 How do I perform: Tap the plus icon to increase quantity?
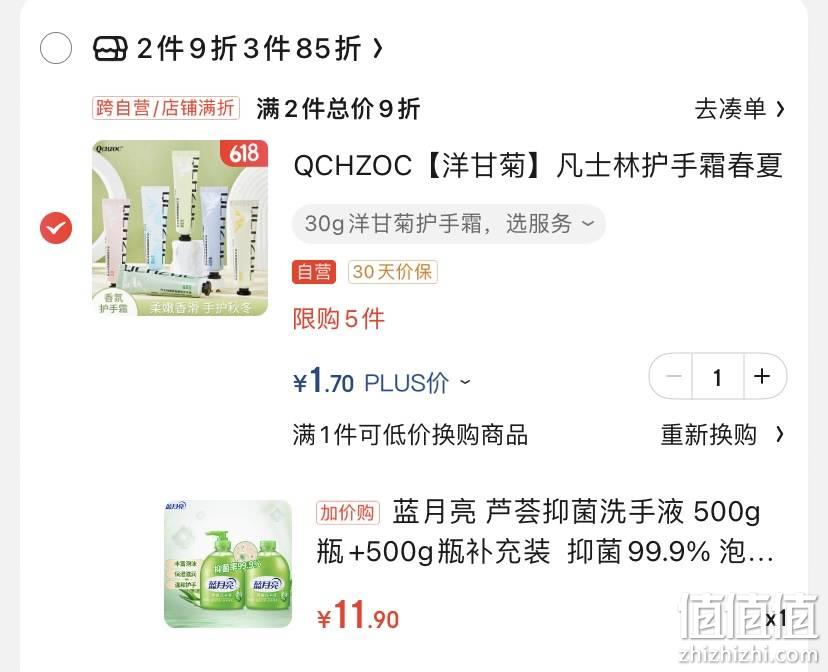pyautogui.click(x=761, y=376)
